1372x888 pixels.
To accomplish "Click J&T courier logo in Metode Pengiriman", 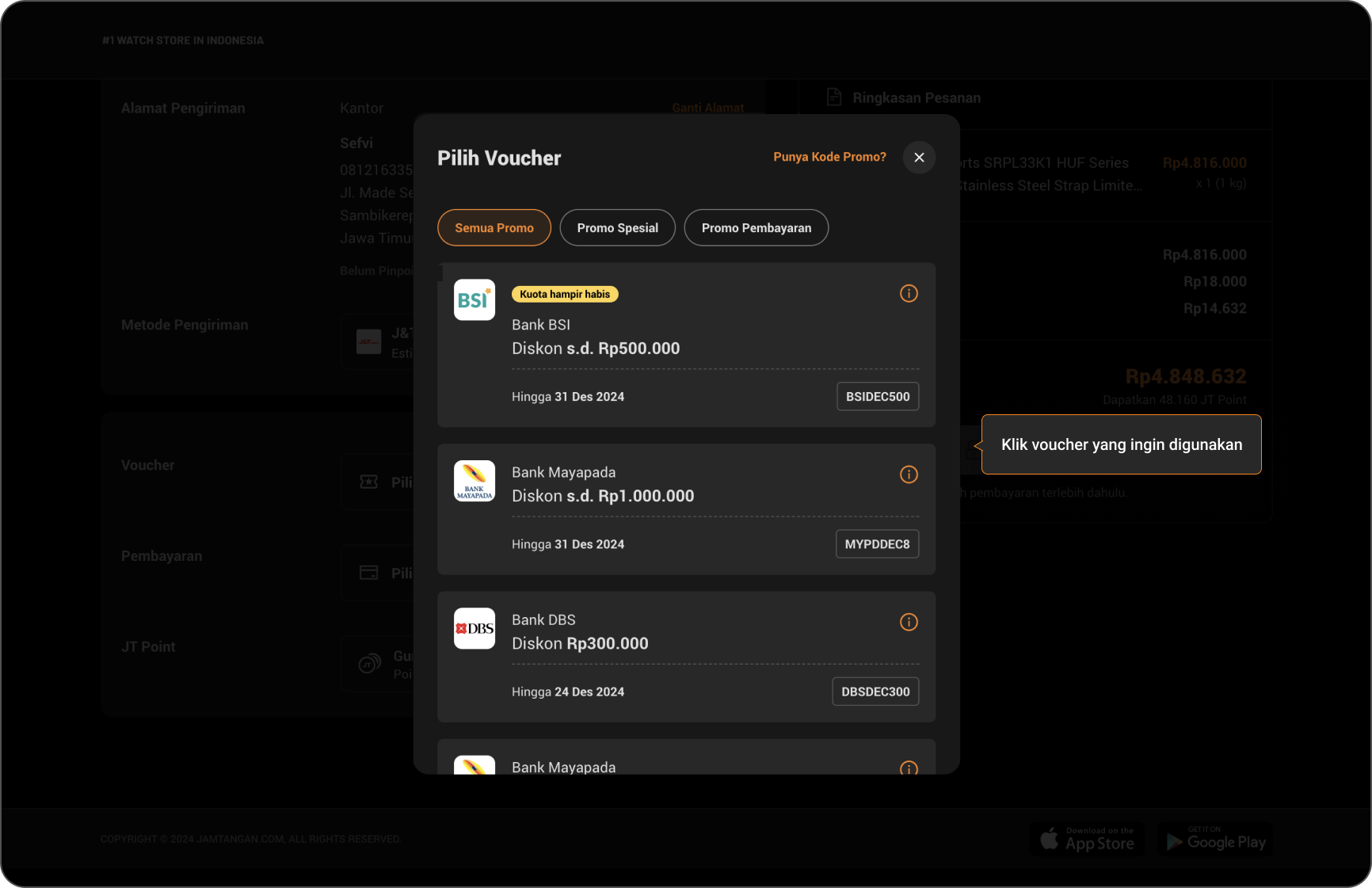I will pyautogui.click(x=368, y=342).
